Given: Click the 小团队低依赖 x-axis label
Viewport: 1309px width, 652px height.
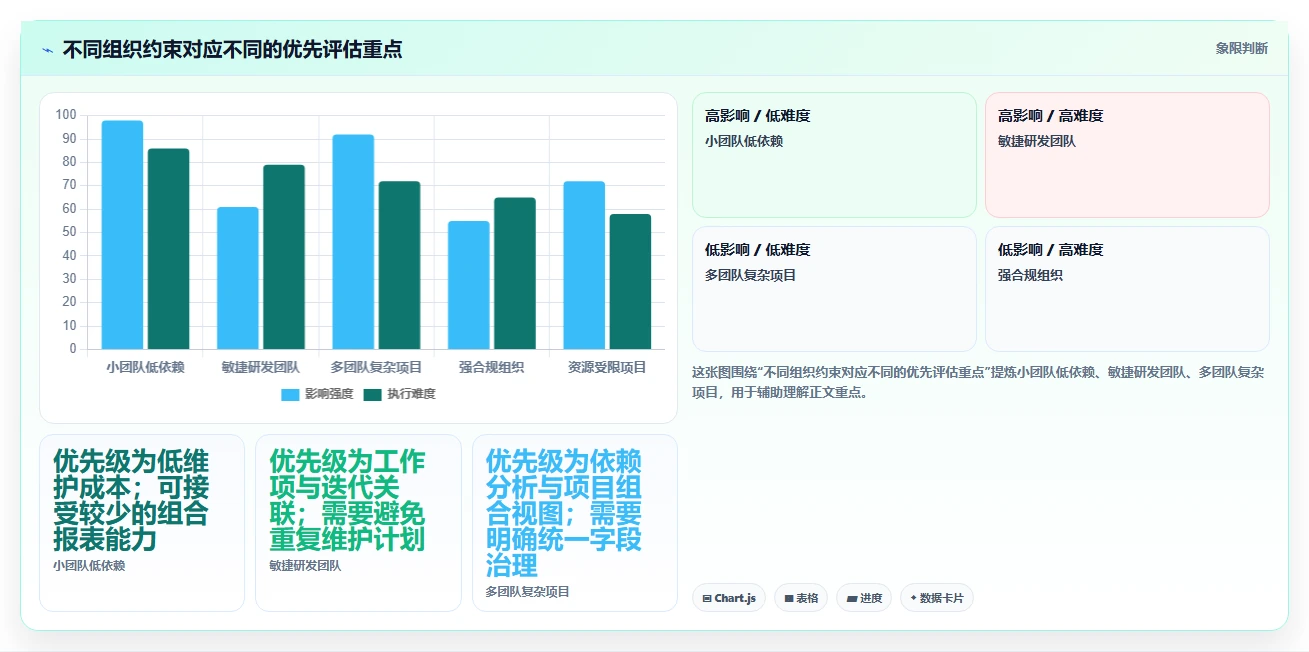Looking at the screenshot, I should click(145, 367).
